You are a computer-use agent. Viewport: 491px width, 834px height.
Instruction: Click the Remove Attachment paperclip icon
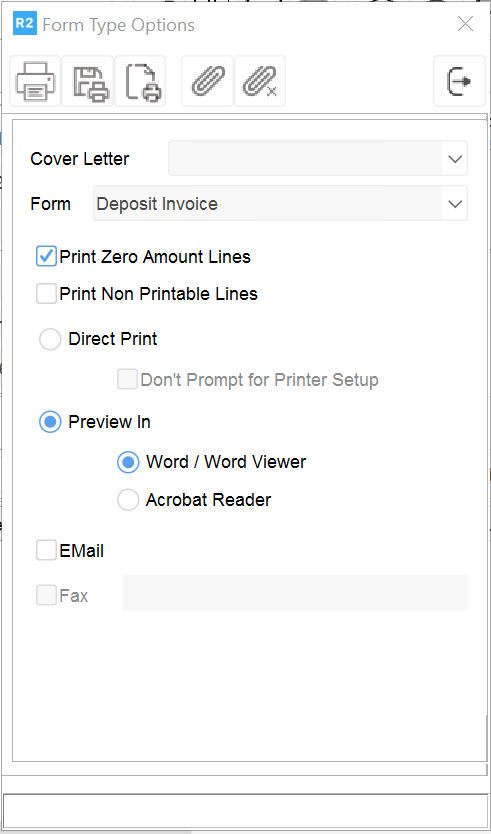click(x=260, y=81)
